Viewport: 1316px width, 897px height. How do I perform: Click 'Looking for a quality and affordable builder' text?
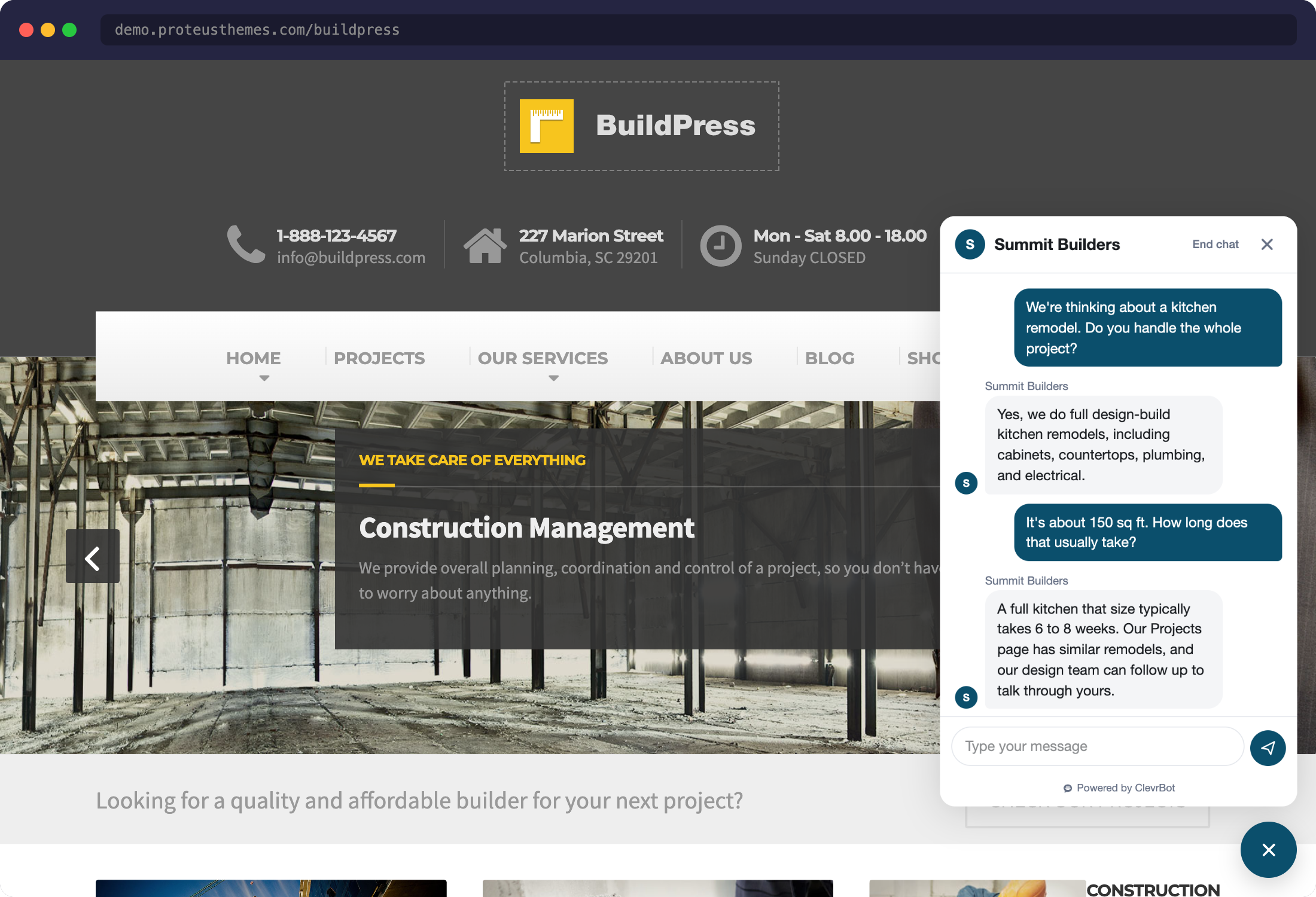click(419, 801)
